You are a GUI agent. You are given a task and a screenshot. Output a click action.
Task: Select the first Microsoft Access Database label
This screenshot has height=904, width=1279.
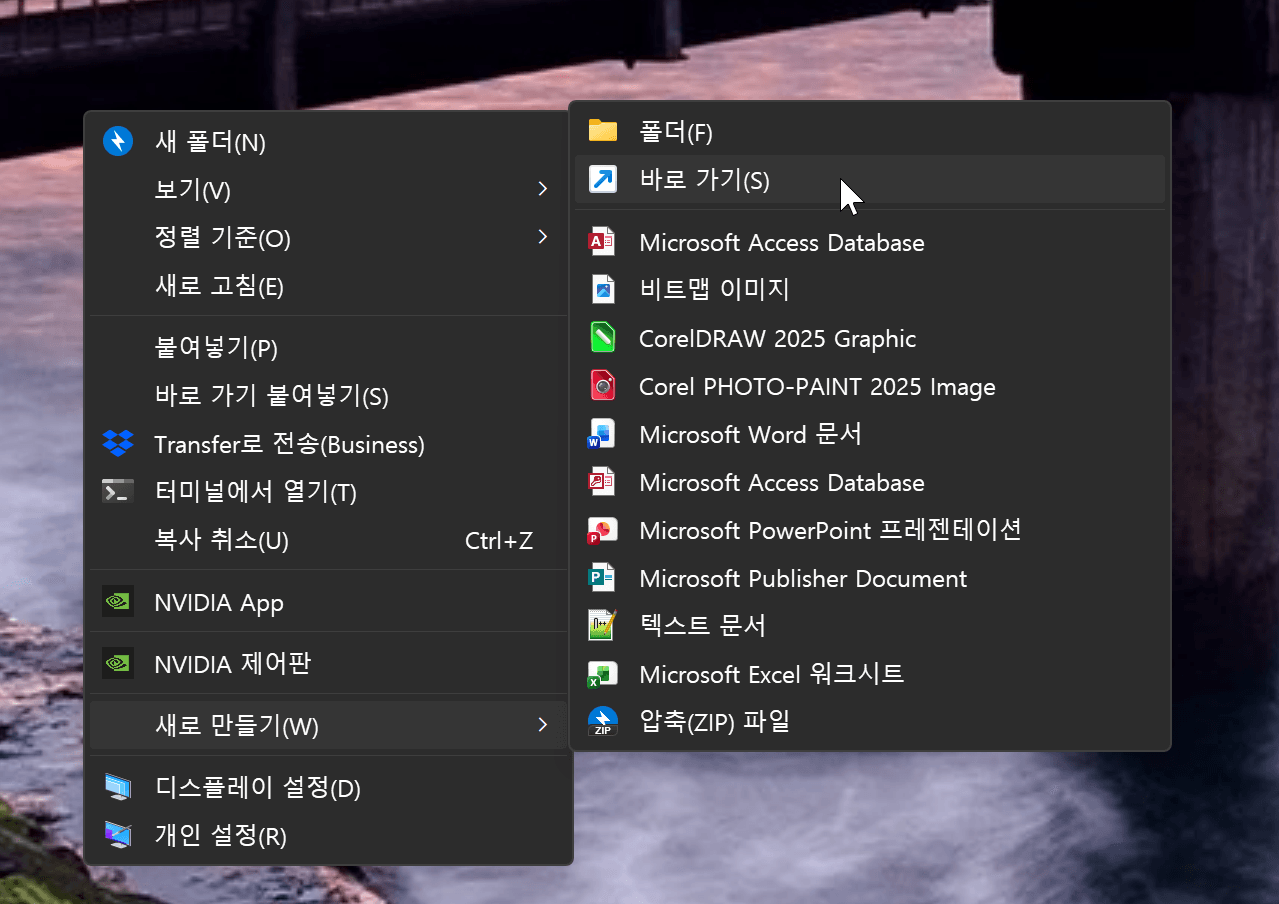782,242
